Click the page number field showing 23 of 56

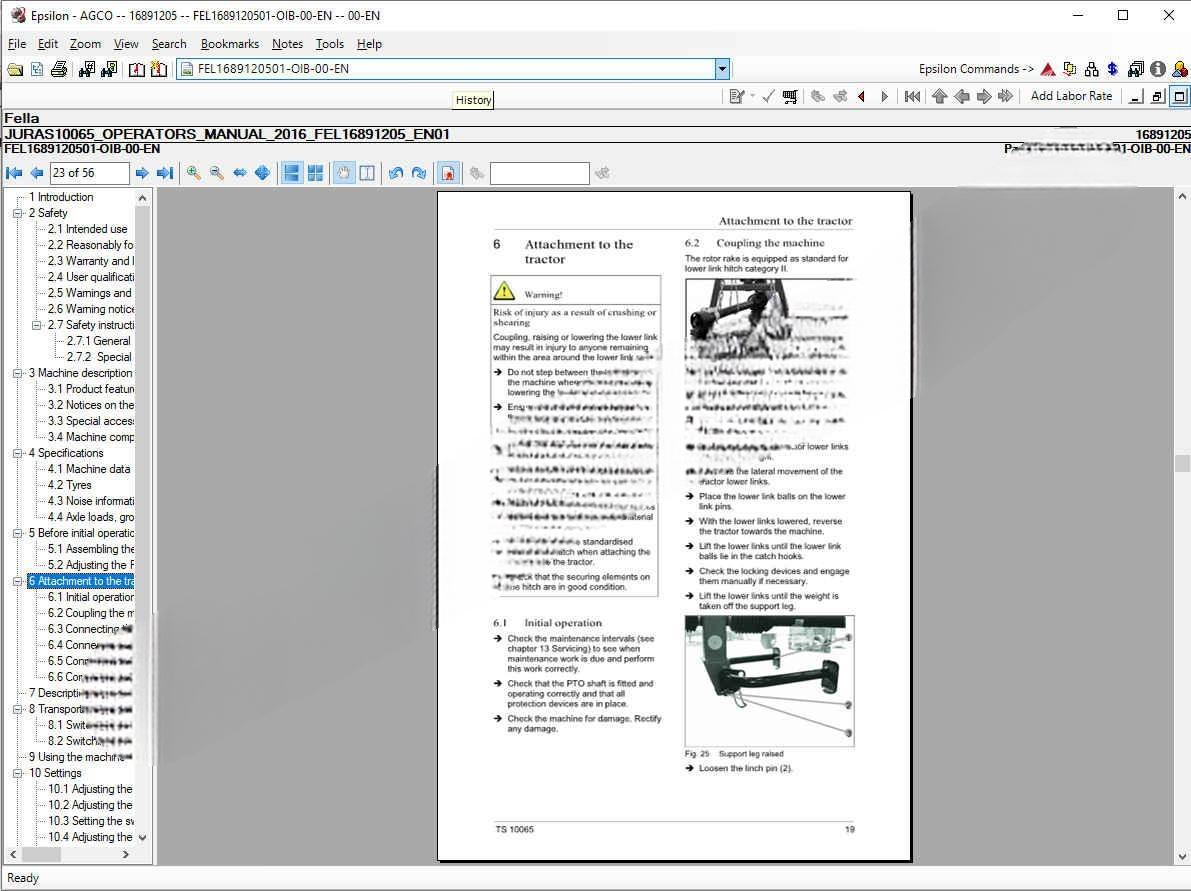89,173
